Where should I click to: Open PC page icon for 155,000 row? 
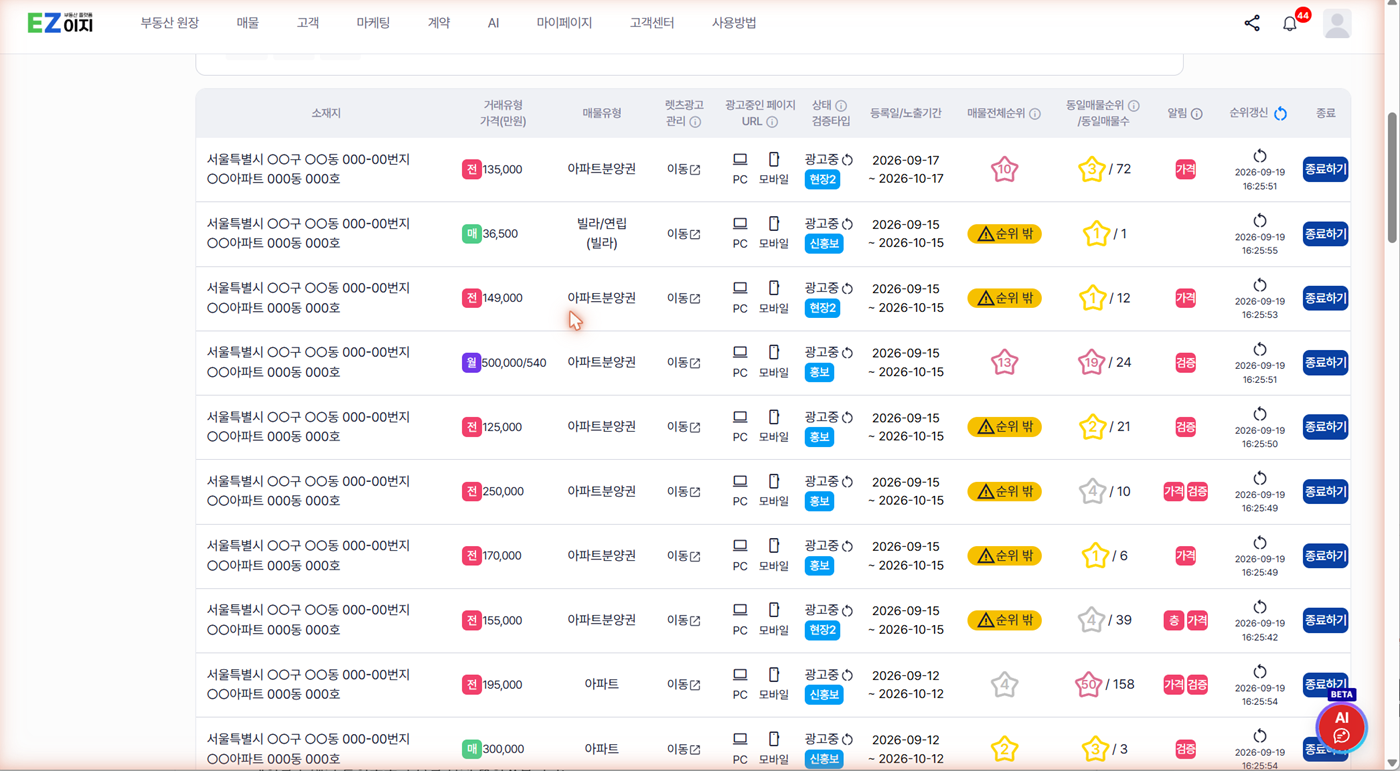(740, 610)
